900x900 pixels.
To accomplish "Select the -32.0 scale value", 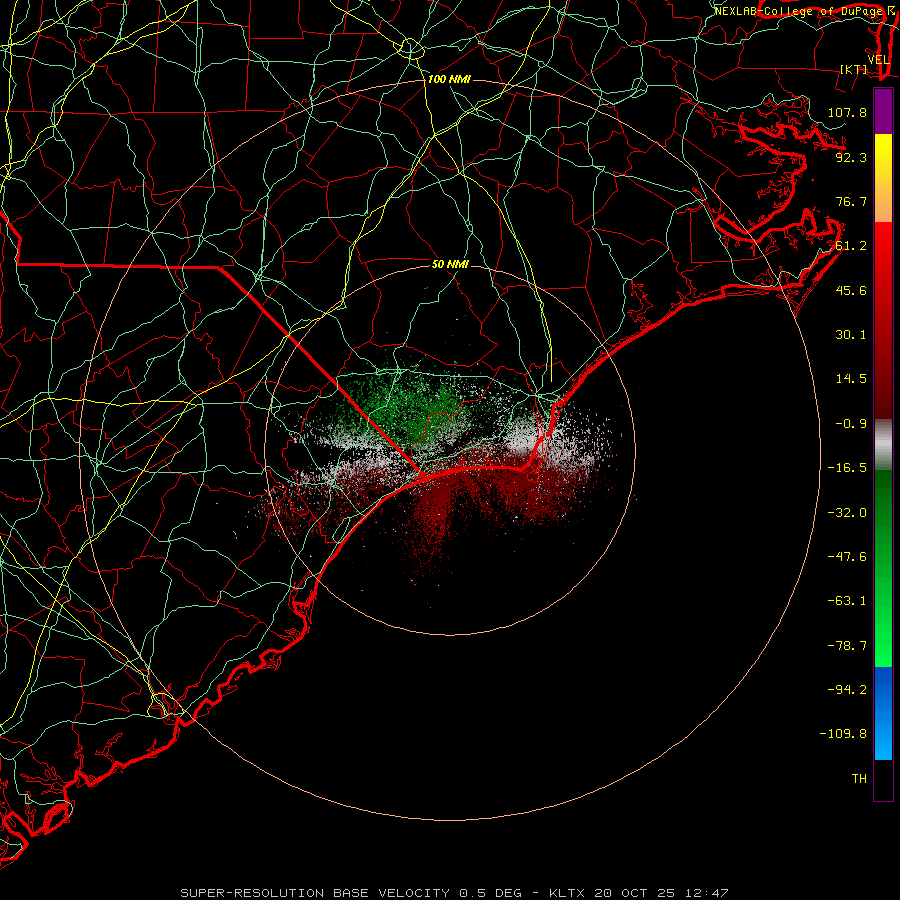I will 847,513.
